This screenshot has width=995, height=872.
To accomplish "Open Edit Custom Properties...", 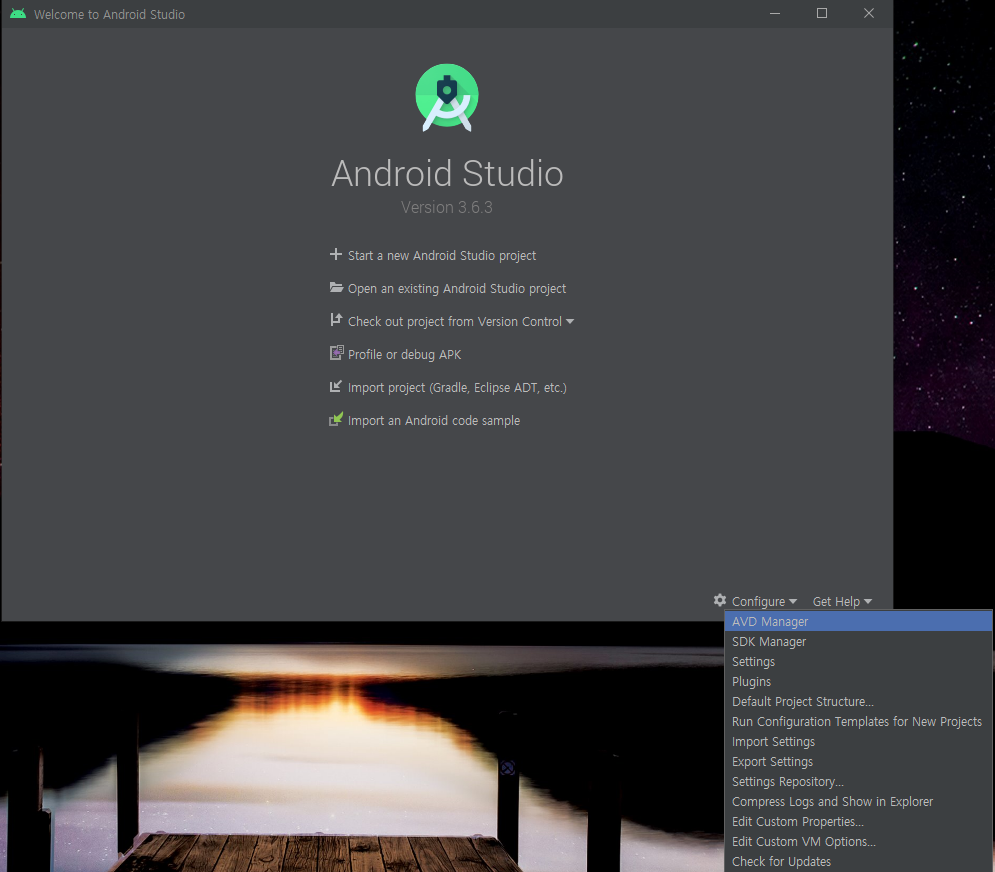I will point(858,821).
